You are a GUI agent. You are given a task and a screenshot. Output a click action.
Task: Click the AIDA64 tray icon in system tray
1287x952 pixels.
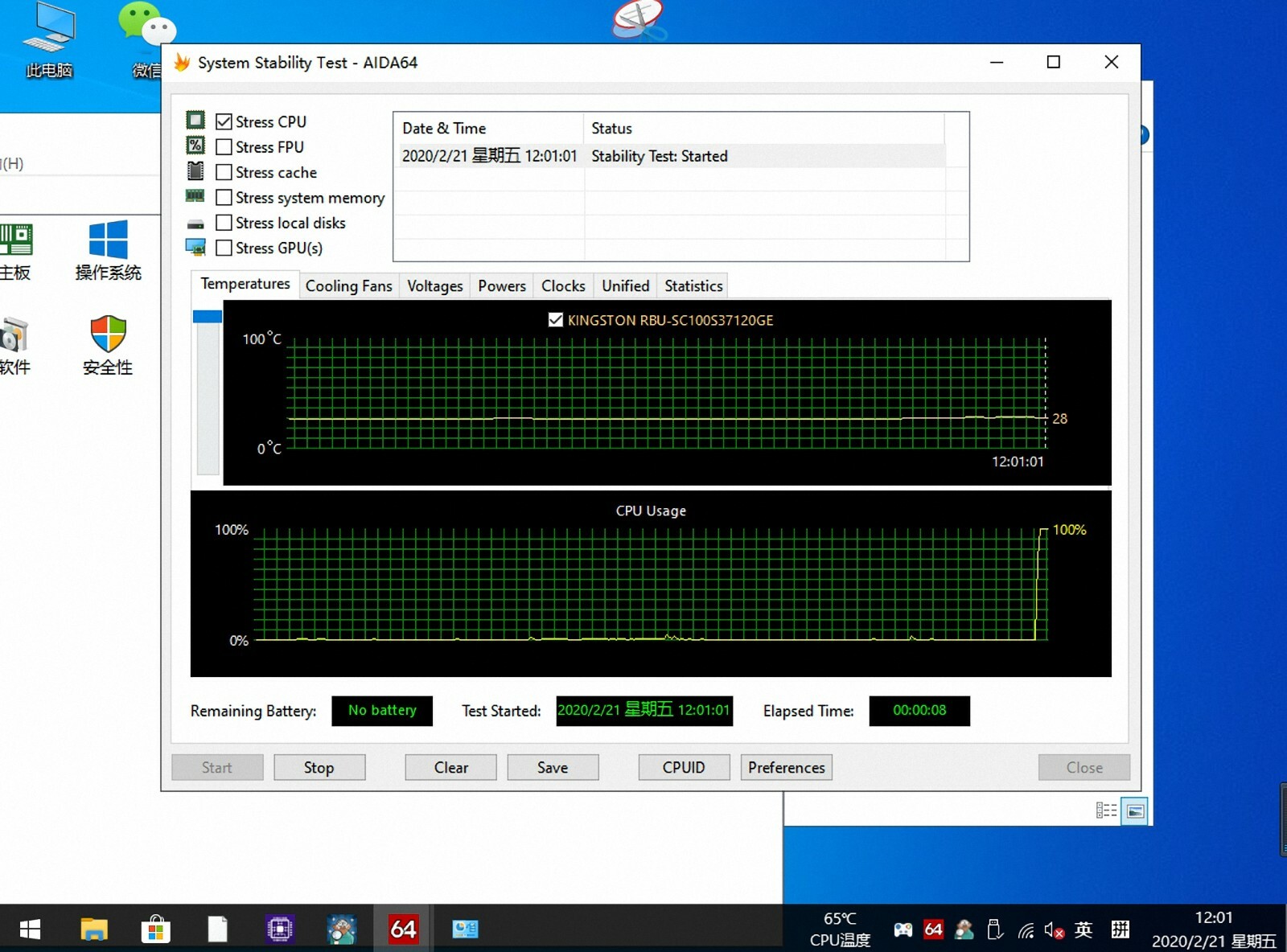click(x=933, y=930)
